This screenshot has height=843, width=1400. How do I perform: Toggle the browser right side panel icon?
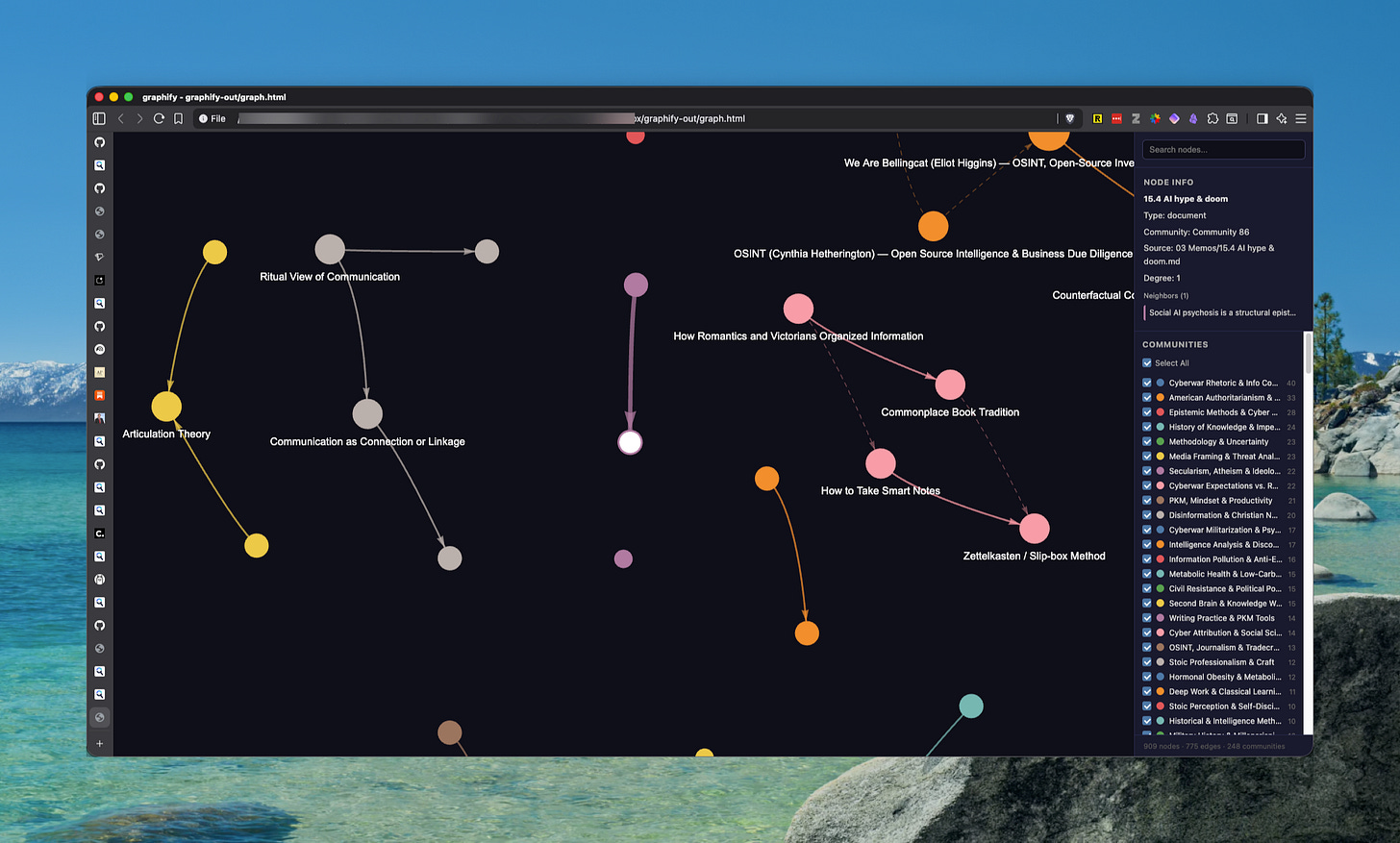click(x=1262, y=118)
